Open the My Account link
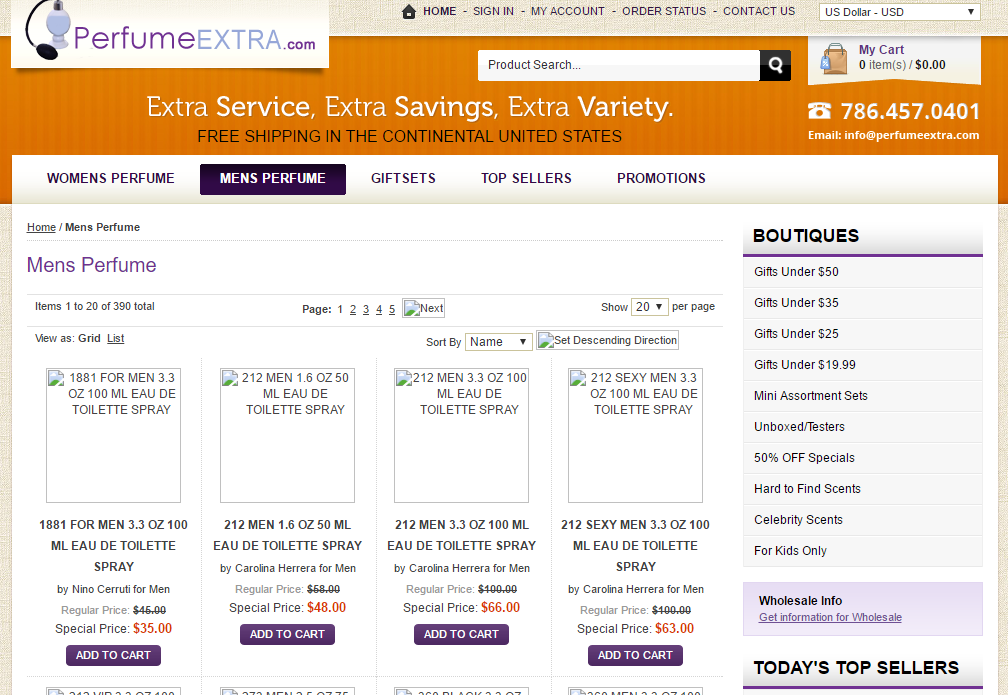This screenshot has height=695, width=1008. [x=568, y=11]
